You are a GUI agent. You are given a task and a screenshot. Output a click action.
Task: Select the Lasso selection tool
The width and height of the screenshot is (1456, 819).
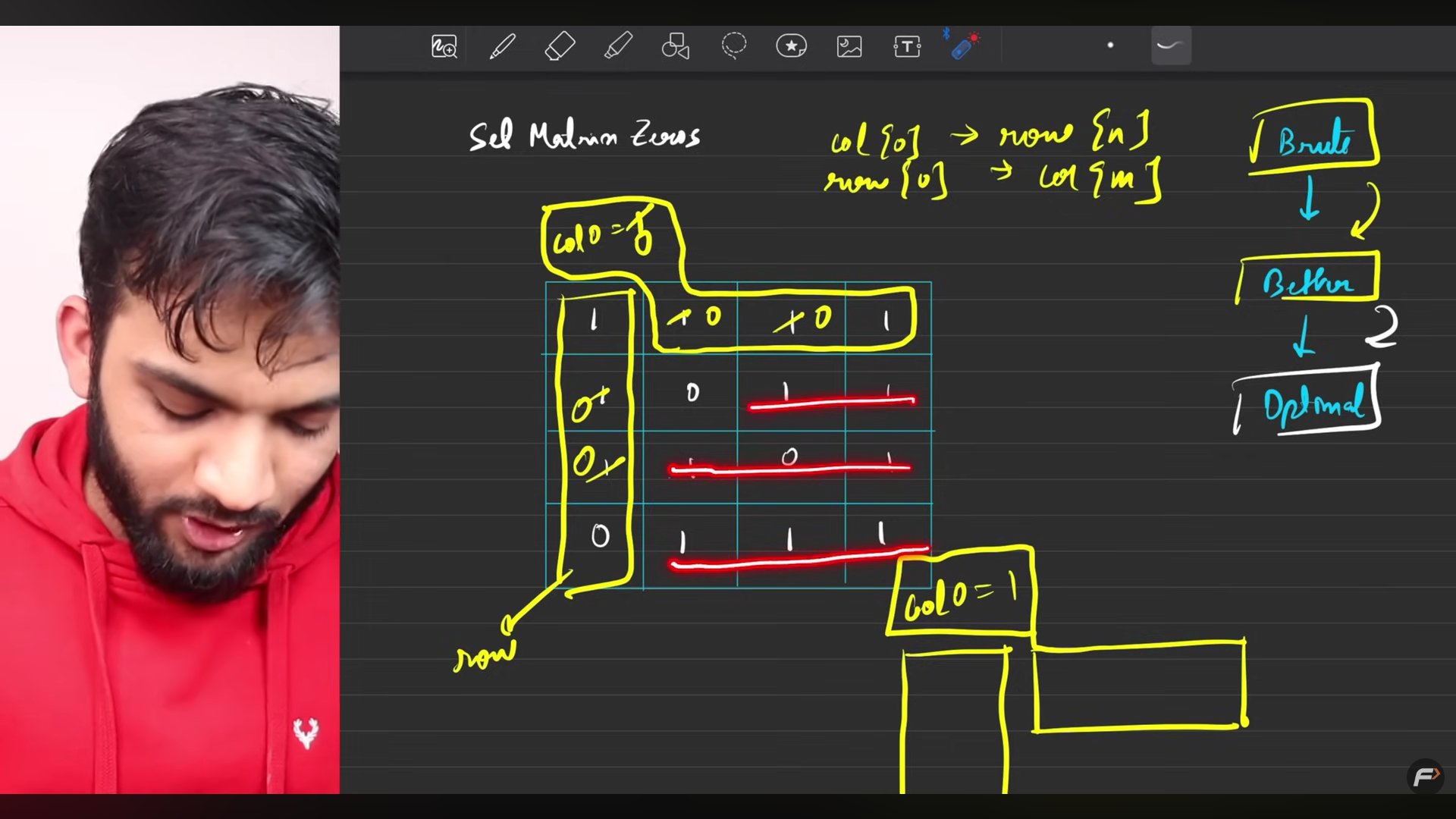point(733,46)
